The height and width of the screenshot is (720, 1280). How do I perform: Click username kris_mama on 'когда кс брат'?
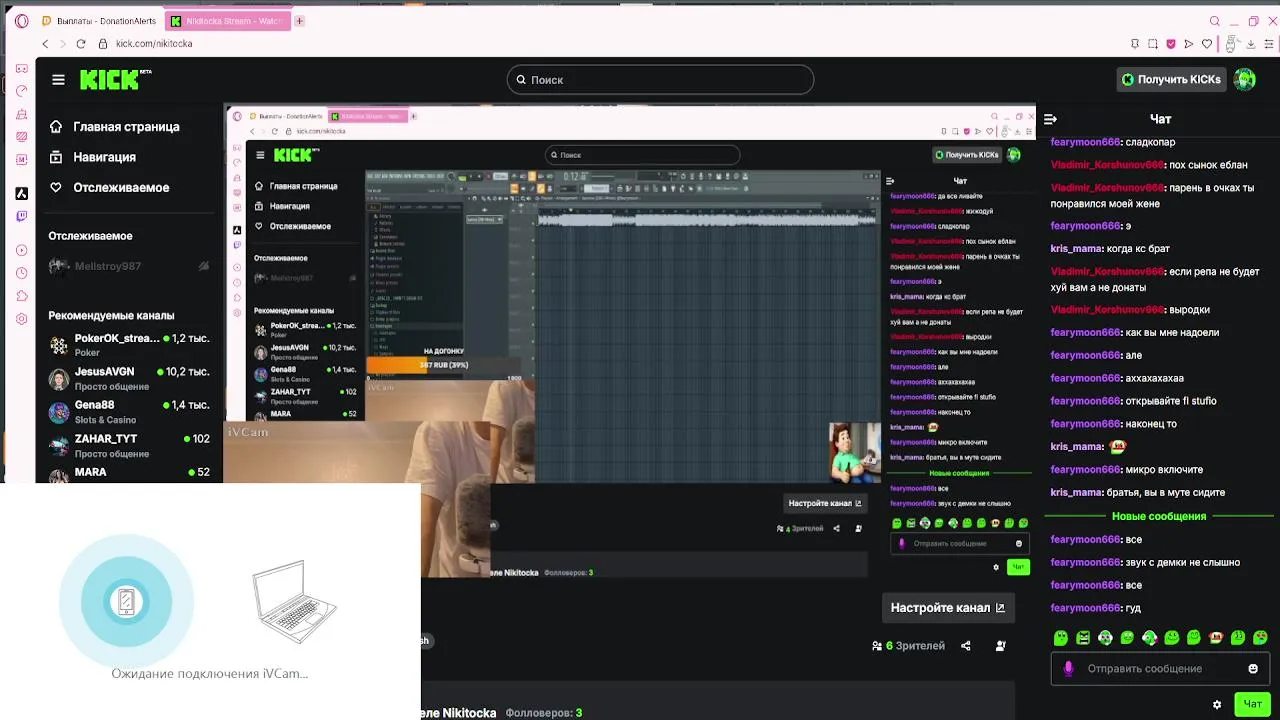click(x=1075, y=249)
